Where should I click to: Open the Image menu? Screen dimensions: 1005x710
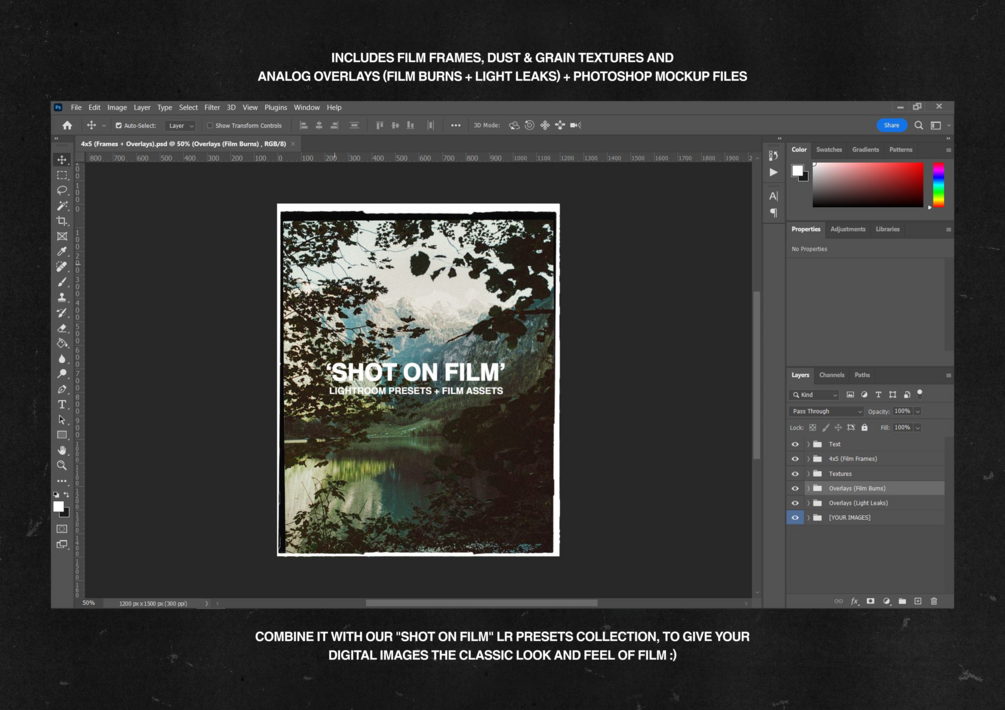tap(117, 108)
